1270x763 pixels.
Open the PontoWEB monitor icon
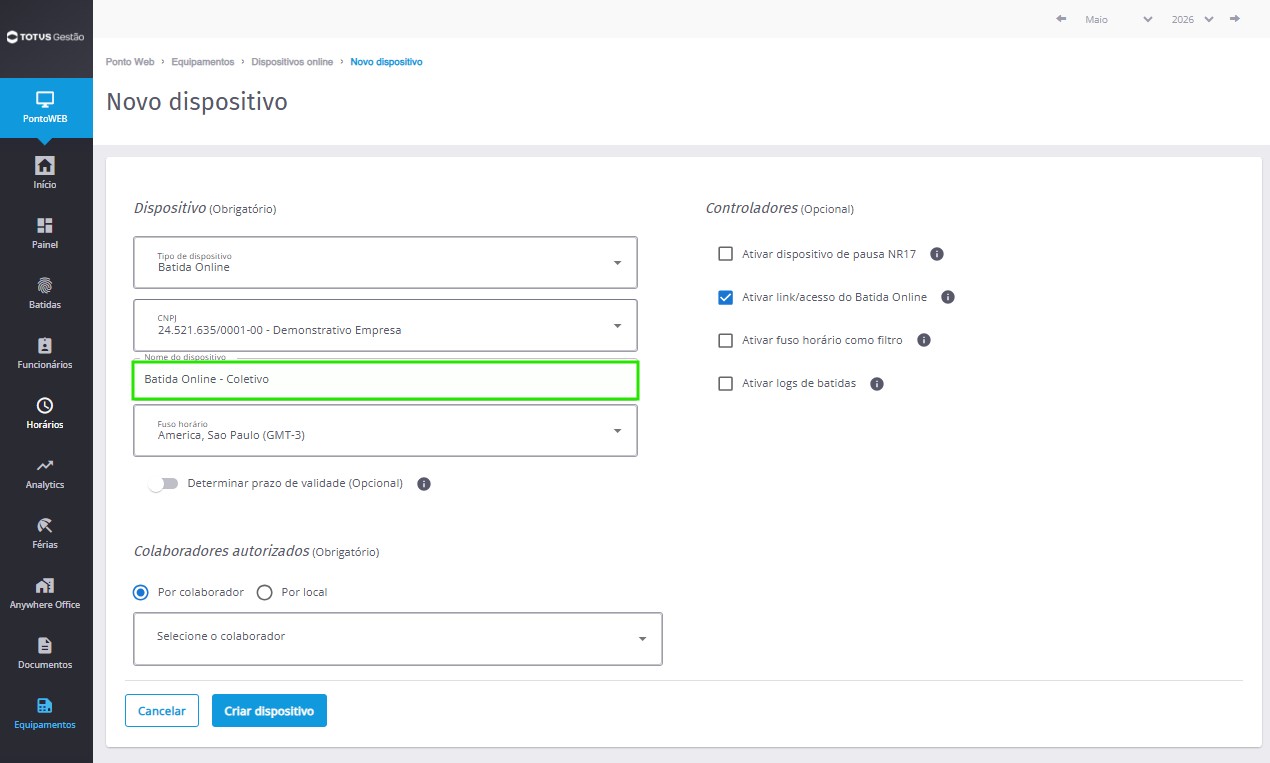(45, 100)
